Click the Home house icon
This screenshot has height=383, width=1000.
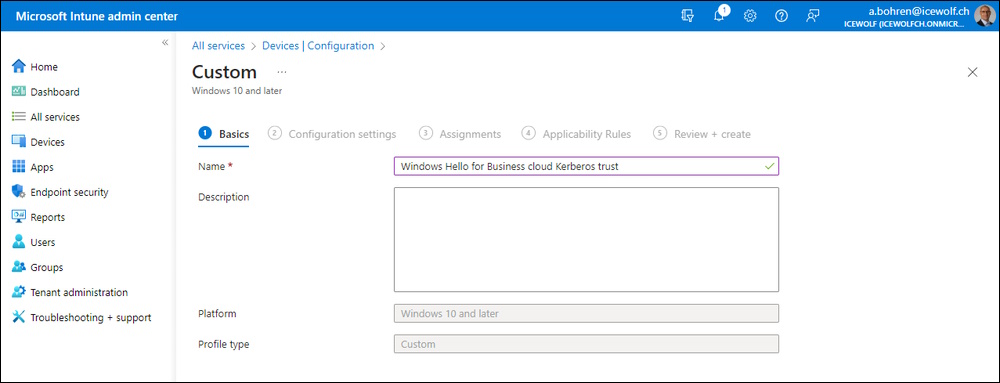click(x=18, y=66)
